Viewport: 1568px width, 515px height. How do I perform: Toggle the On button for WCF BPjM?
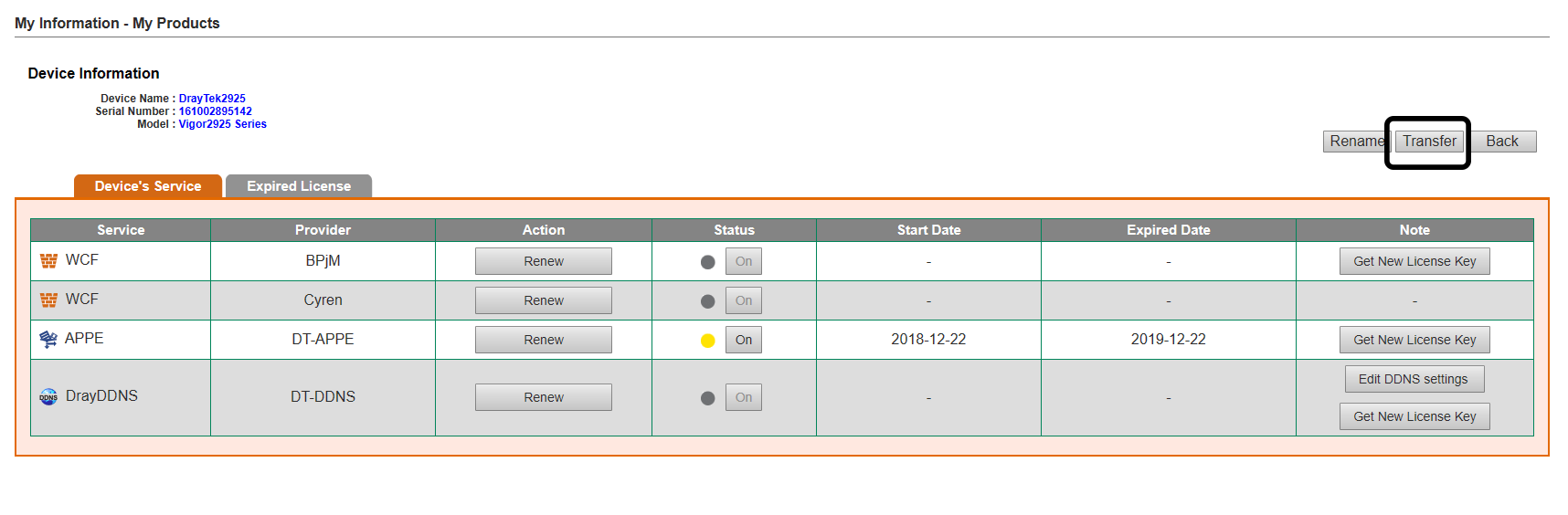(744, 261)
